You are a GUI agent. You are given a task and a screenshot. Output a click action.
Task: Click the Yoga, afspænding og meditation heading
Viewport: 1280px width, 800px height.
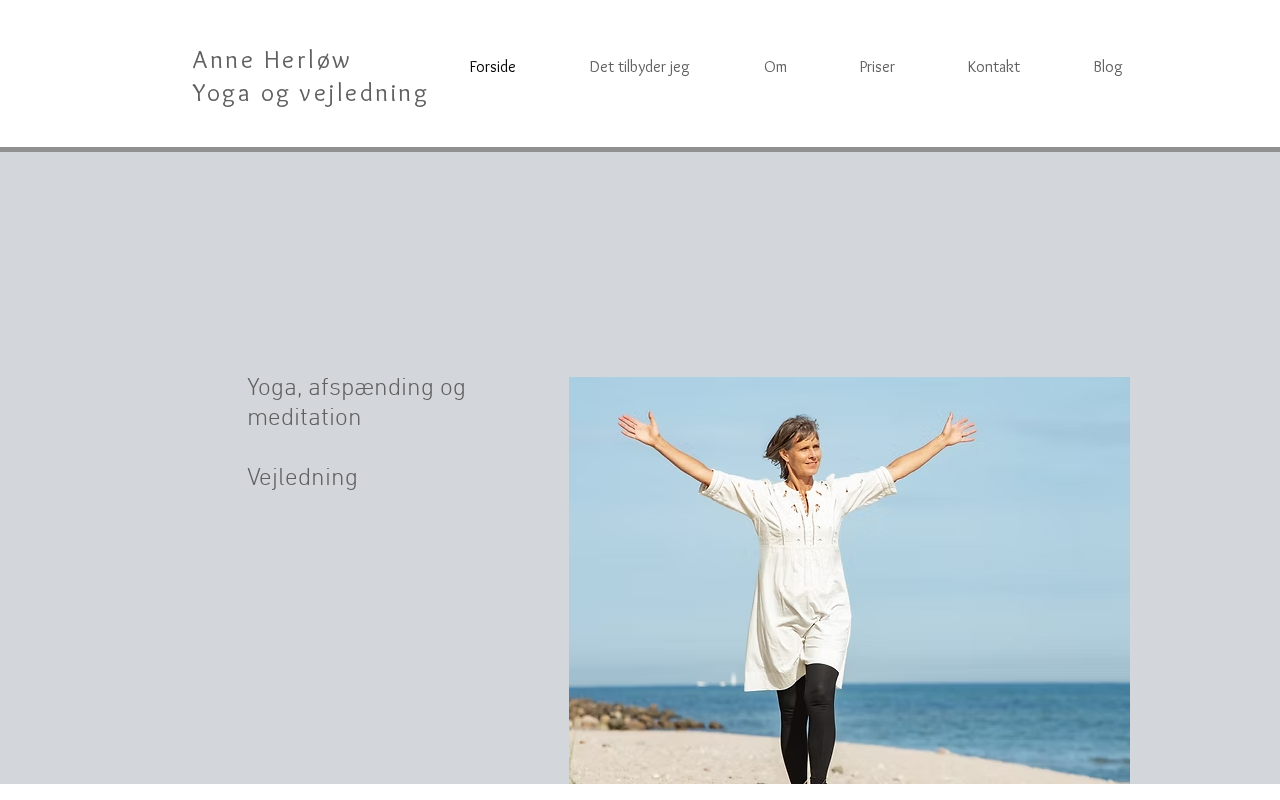pyautogui.click(x=356, y=403)
